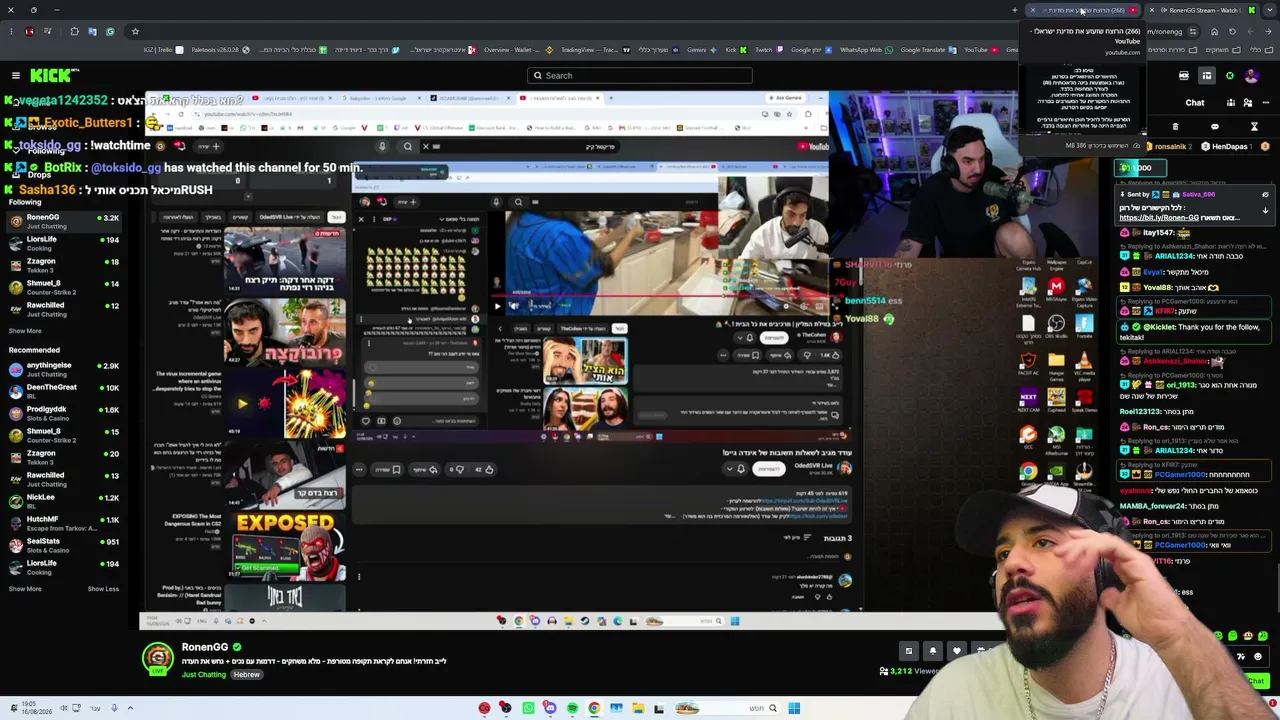The width and height of the screenshot is (1280, 720).
Task: Show chat users list icon
Action: 1248,102
